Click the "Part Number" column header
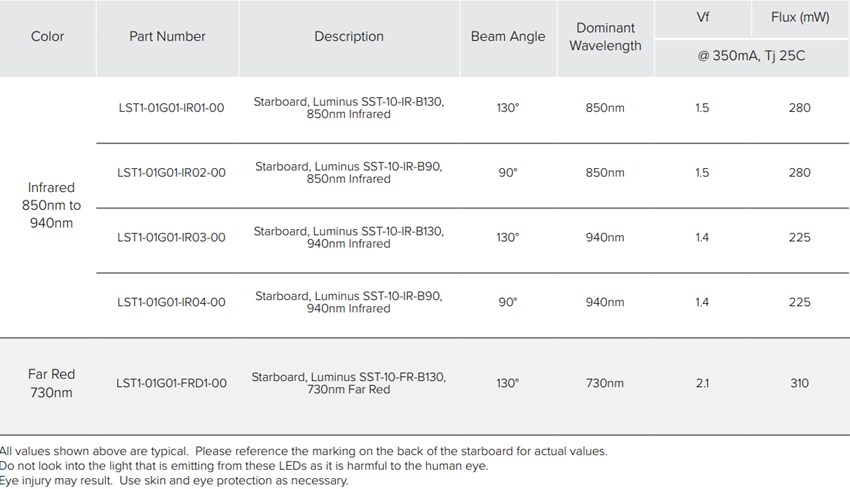This screenshot has width=850, height=489. (167, 37)
